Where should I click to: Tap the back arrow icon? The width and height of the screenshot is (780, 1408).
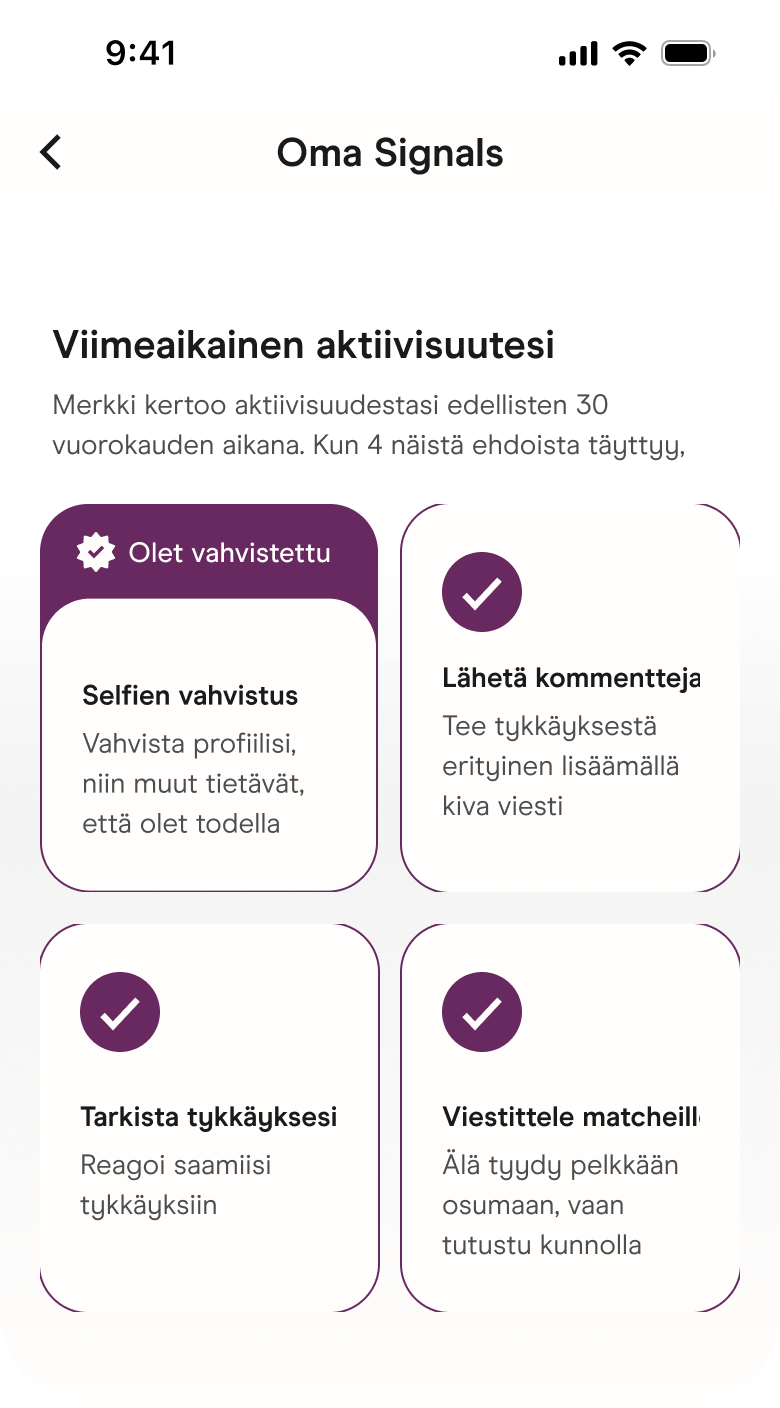pyautogui.click(x=51, y=153)
